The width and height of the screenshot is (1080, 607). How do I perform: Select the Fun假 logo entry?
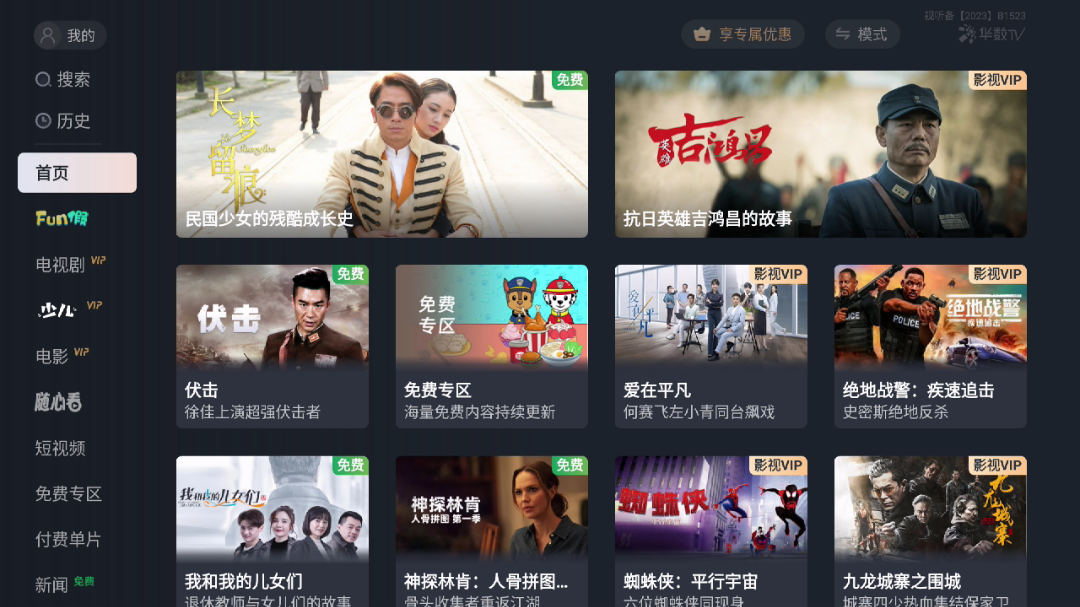click(x=62, y=218)
